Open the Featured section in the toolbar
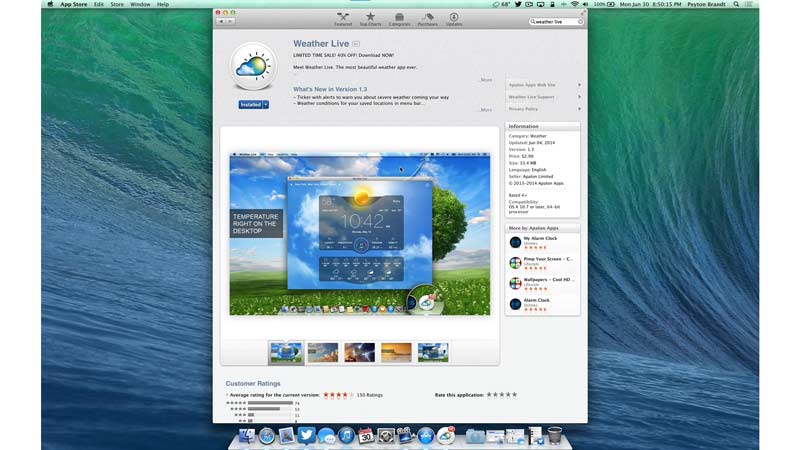The width and height of the screenshot is (800, 450). (x=343, y=19)
